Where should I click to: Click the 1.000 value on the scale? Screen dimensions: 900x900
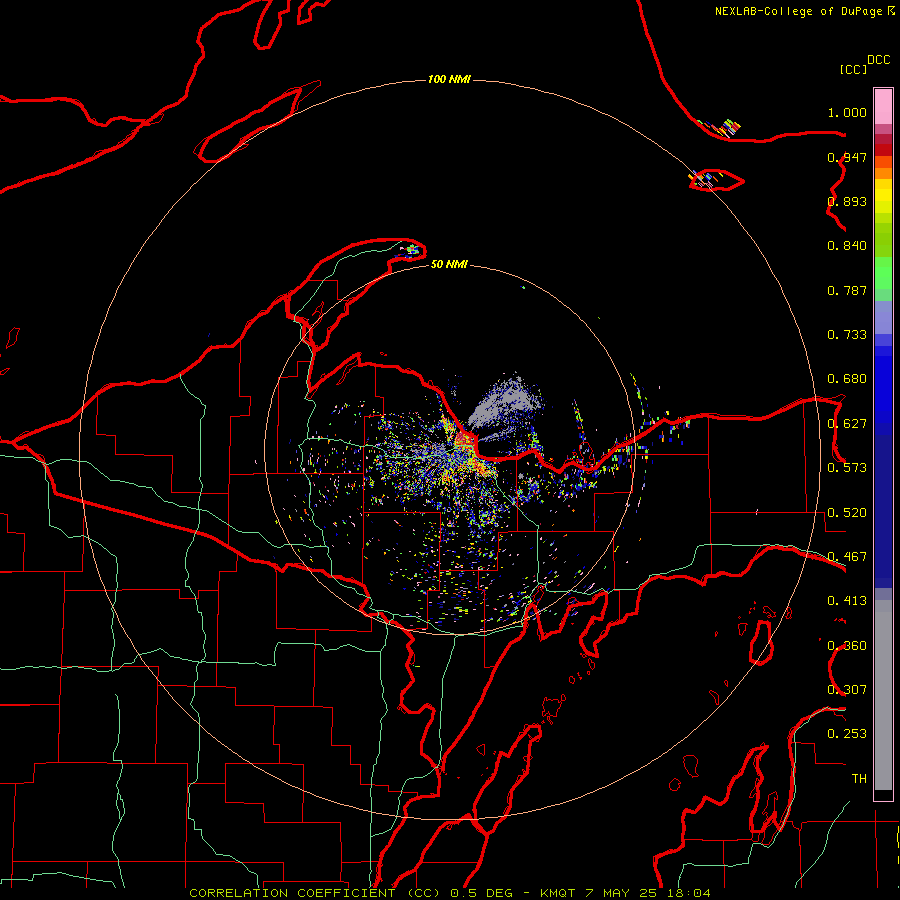pos(847,112)
